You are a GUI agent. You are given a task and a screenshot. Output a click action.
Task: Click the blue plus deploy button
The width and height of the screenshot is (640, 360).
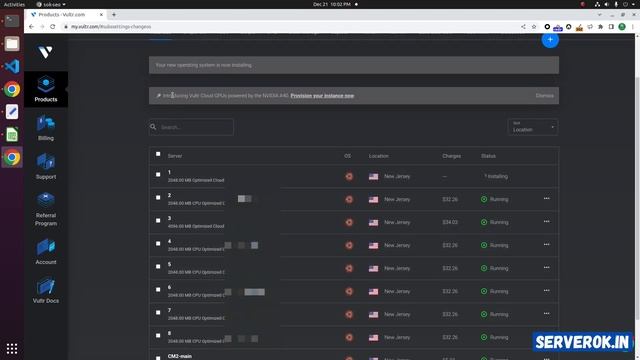coord(550,40)
